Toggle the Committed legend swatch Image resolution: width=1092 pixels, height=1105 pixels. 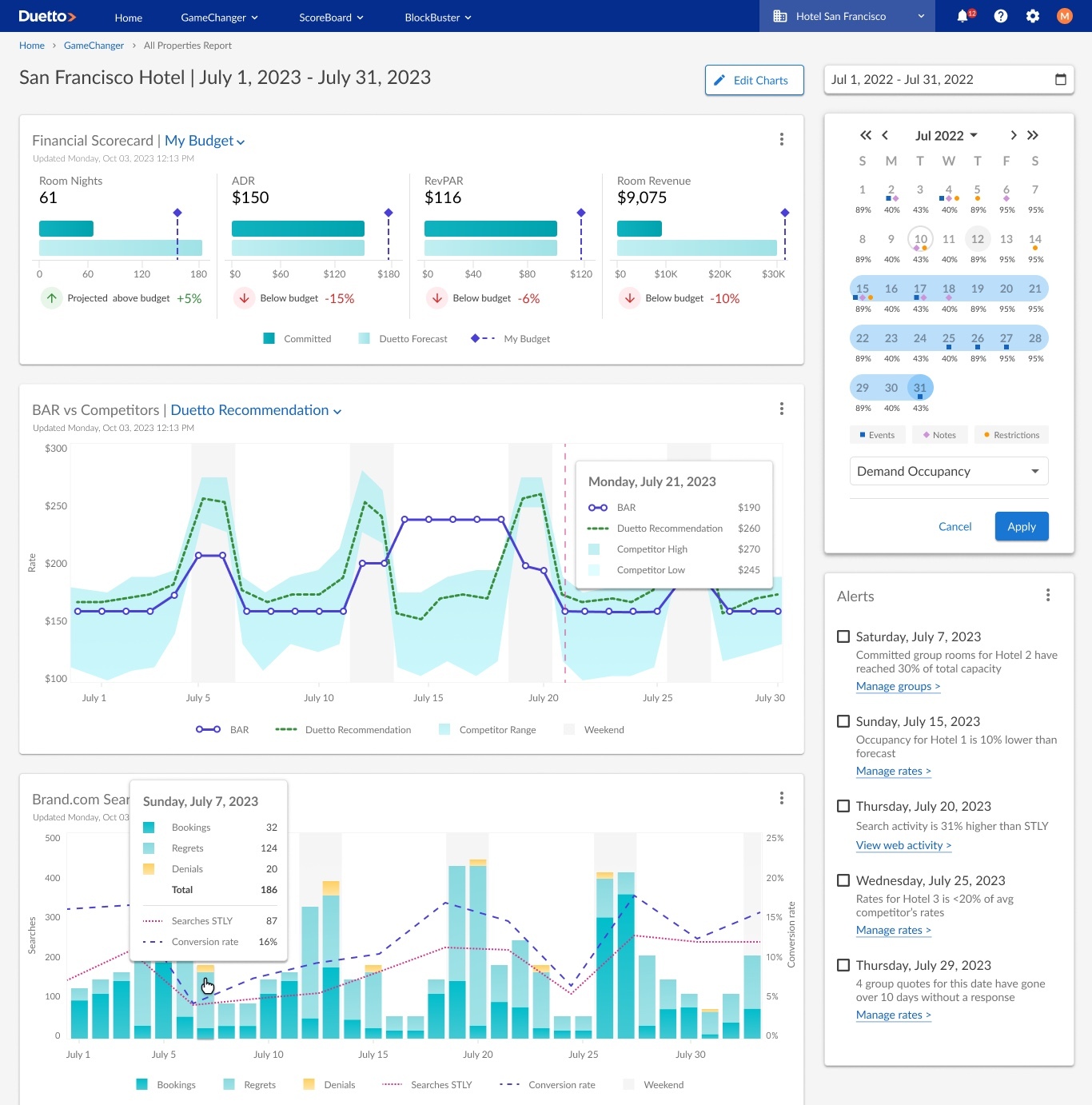coord(269,338)
